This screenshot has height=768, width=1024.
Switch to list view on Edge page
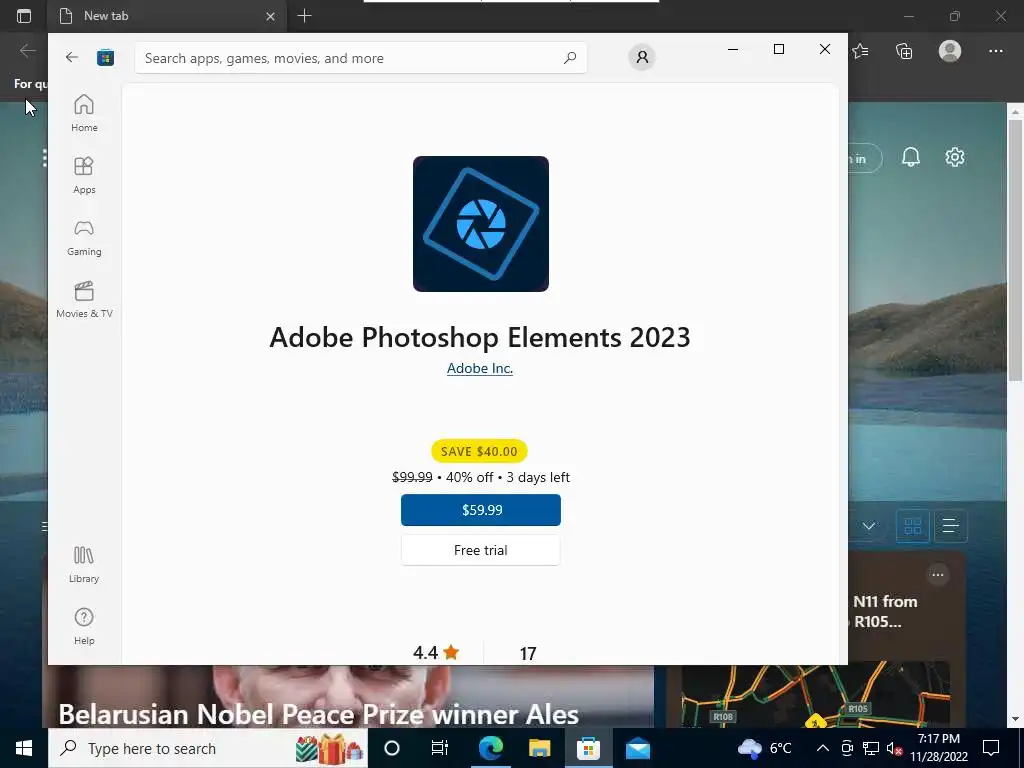tap(950, 526)
